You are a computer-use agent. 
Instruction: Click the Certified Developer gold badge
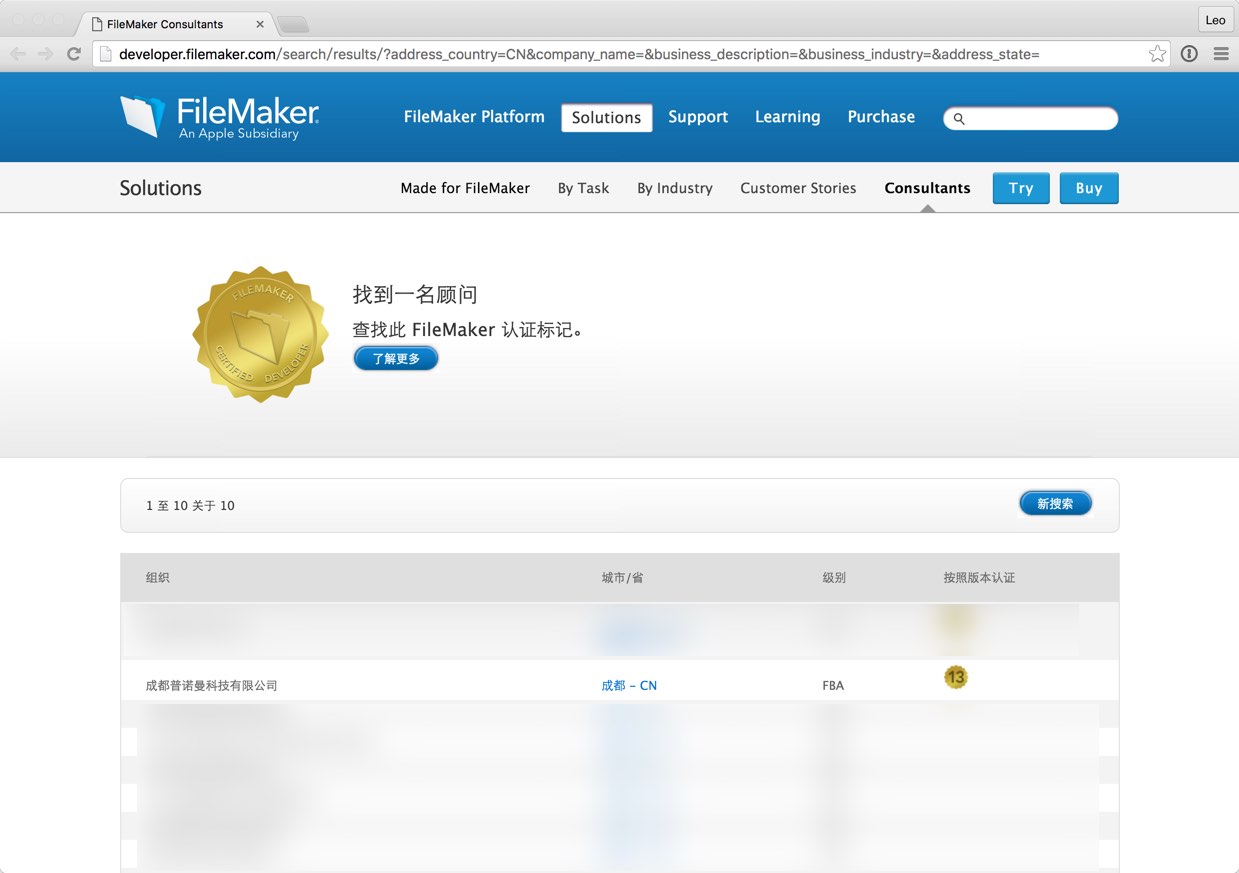pos(261,334)
